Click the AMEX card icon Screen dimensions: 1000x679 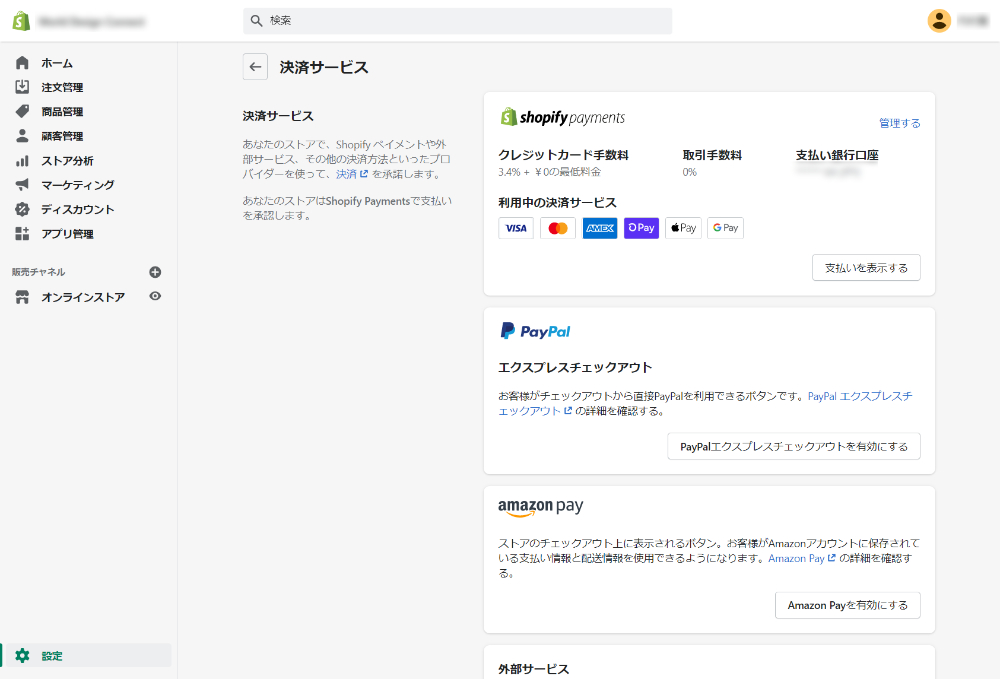click(x=600, y=228)
